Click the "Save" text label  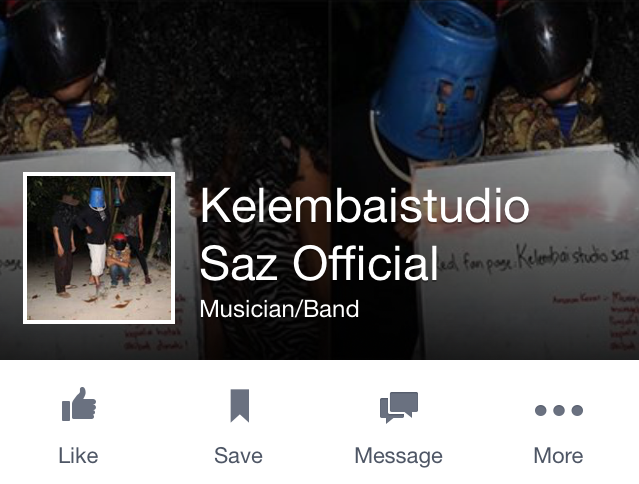pos(238,455)
